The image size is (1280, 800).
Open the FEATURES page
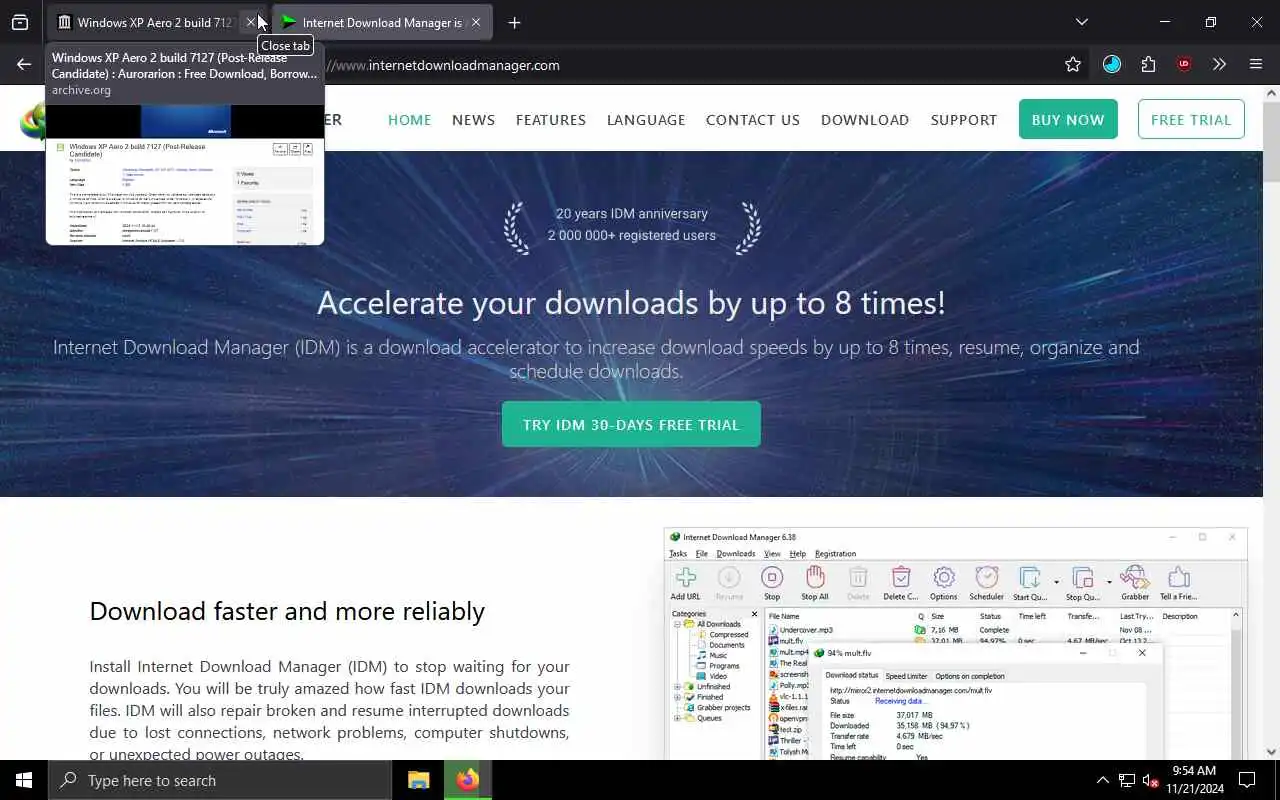[551, 119]
